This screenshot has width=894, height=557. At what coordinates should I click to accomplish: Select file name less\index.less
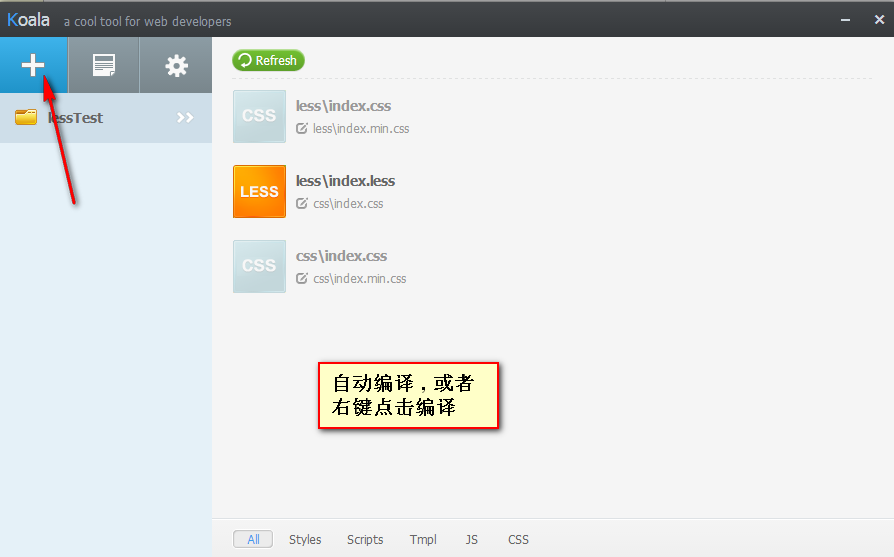[346, 181]
